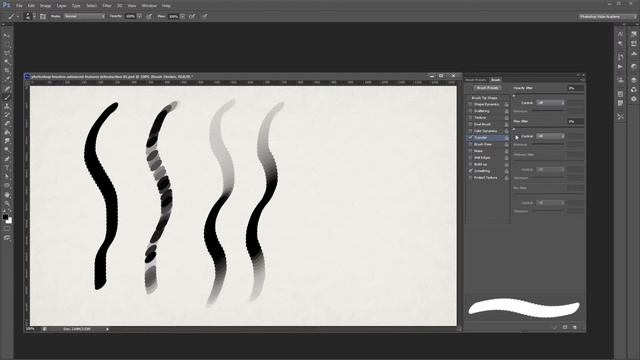This screenshot has height=360, width=640.
Task: Select the Blur tool
Action: point(7,141)
